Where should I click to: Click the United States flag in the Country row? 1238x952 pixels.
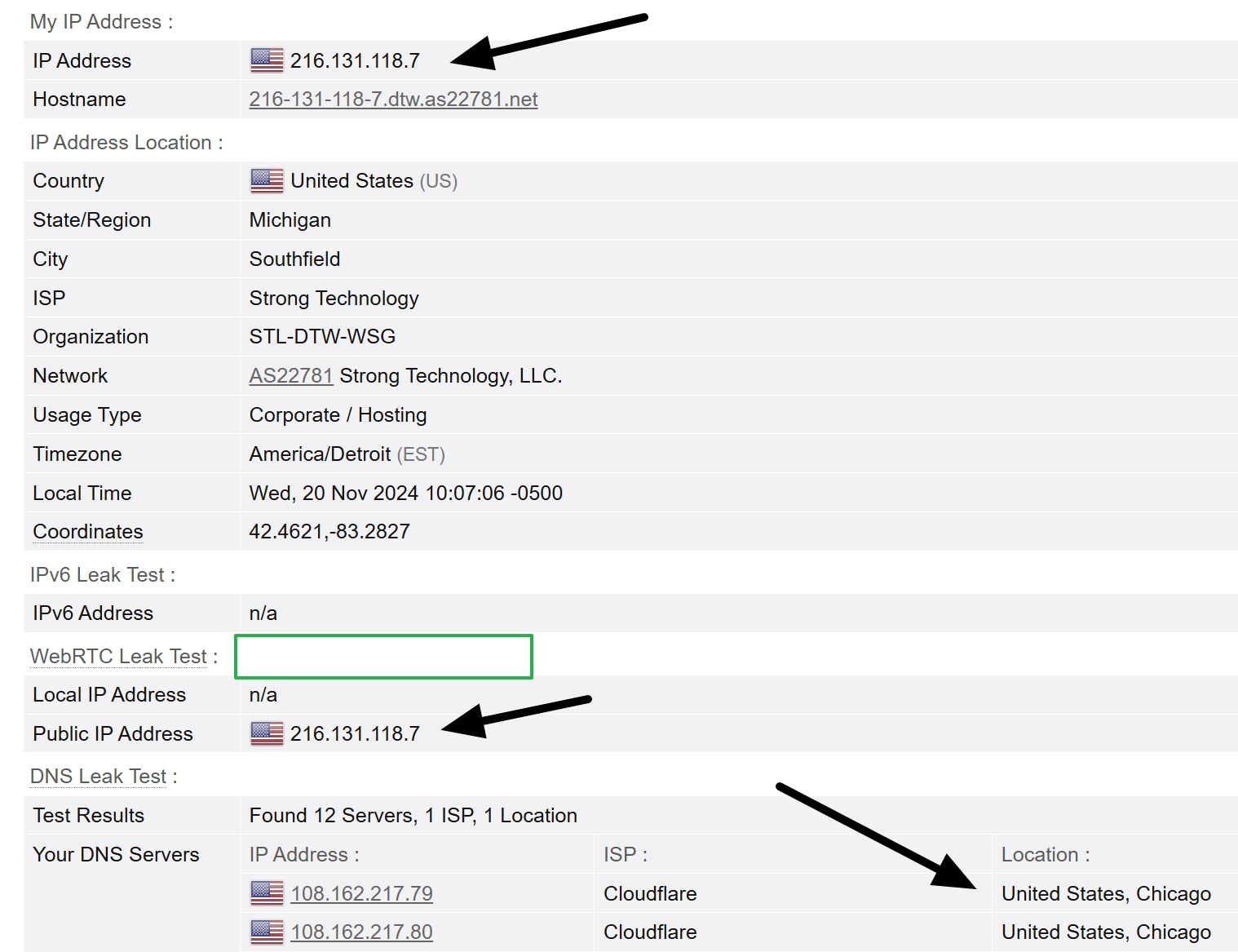[265, 180]
